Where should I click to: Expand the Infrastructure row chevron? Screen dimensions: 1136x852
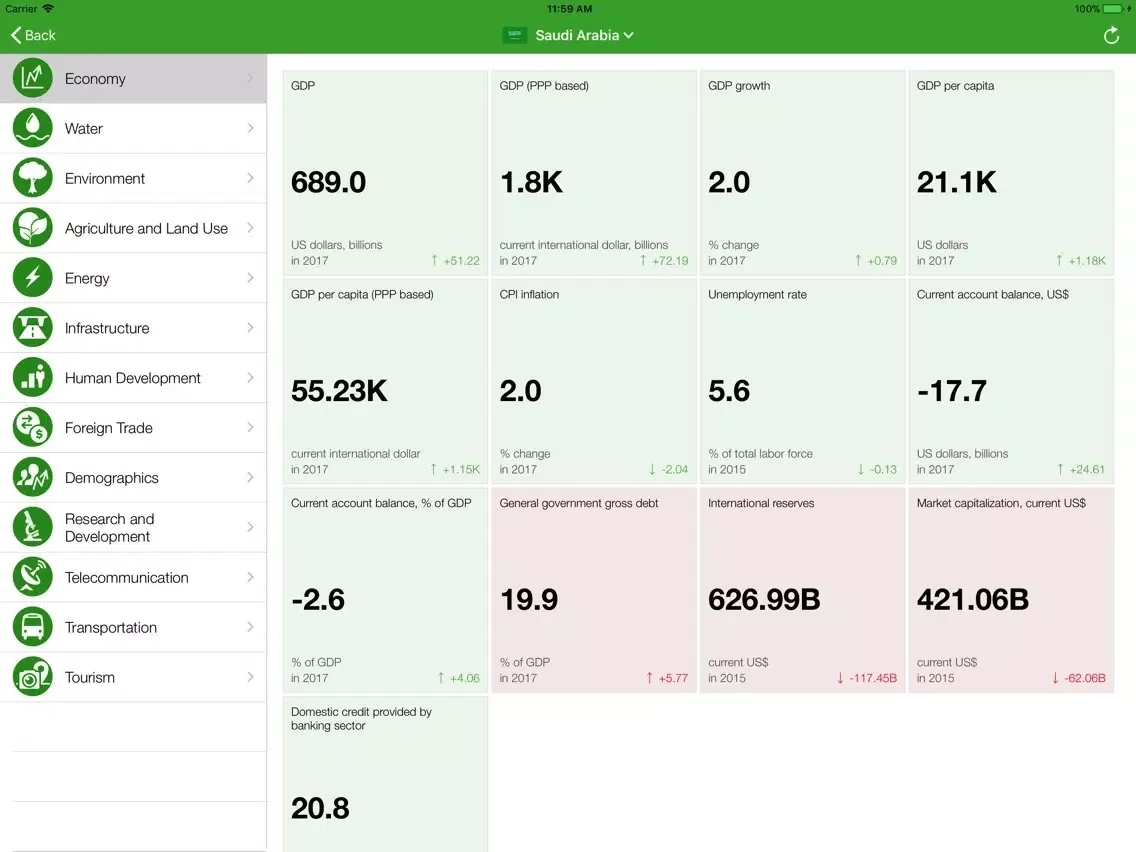(250, 327)
